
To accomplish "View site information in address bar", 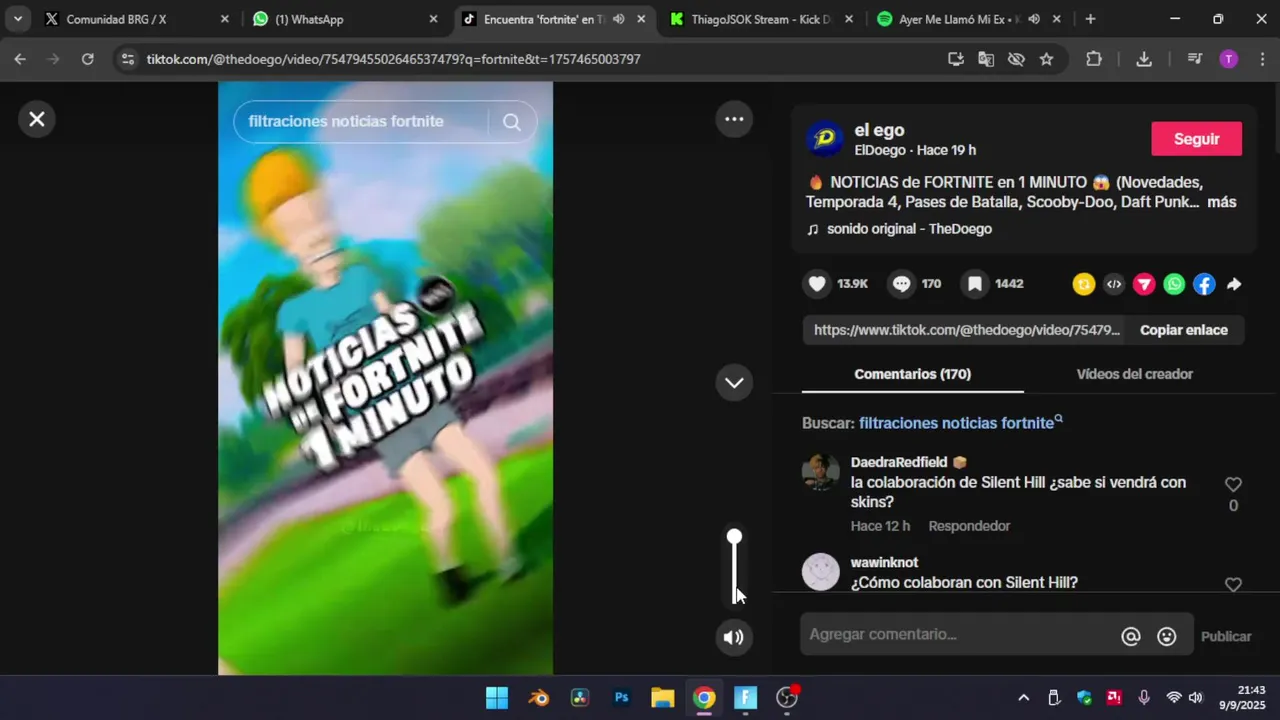I will click(x=127, y=59).
